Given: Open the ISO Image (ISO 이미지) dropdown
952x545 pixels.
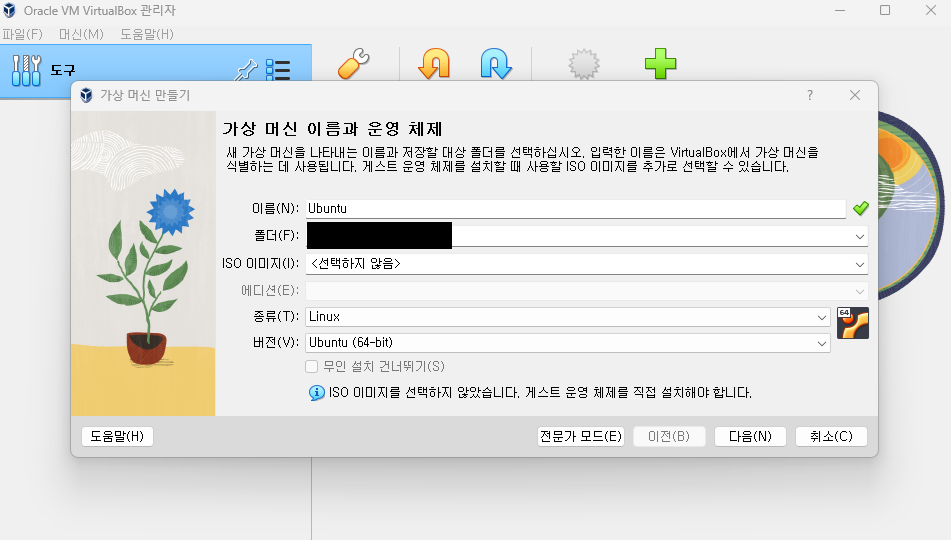Looking at the screenshot, I should pos(586,264).
